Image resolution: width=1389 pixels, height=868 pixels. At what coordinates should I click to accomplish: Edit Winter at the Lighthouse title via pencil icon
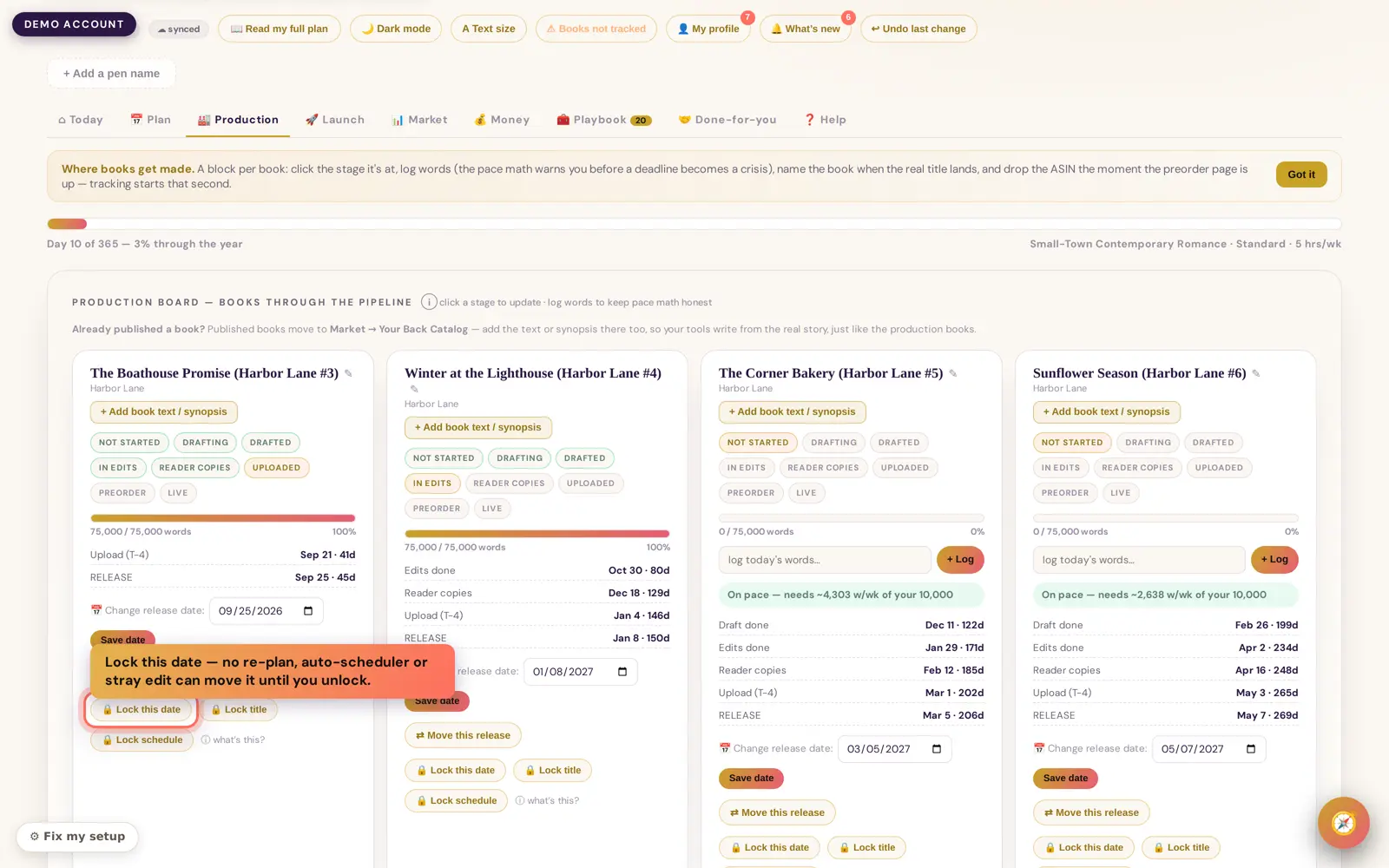414,389
